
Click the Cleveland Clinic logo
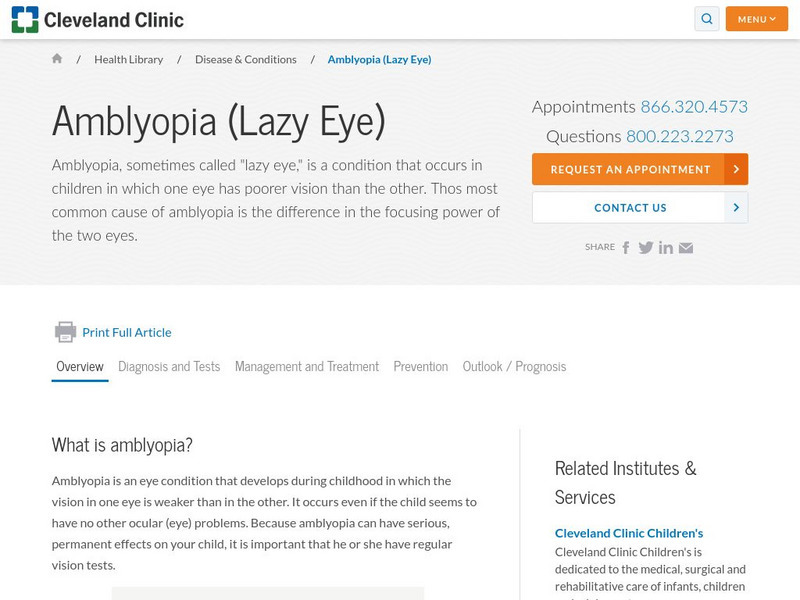tap(98, 19)
